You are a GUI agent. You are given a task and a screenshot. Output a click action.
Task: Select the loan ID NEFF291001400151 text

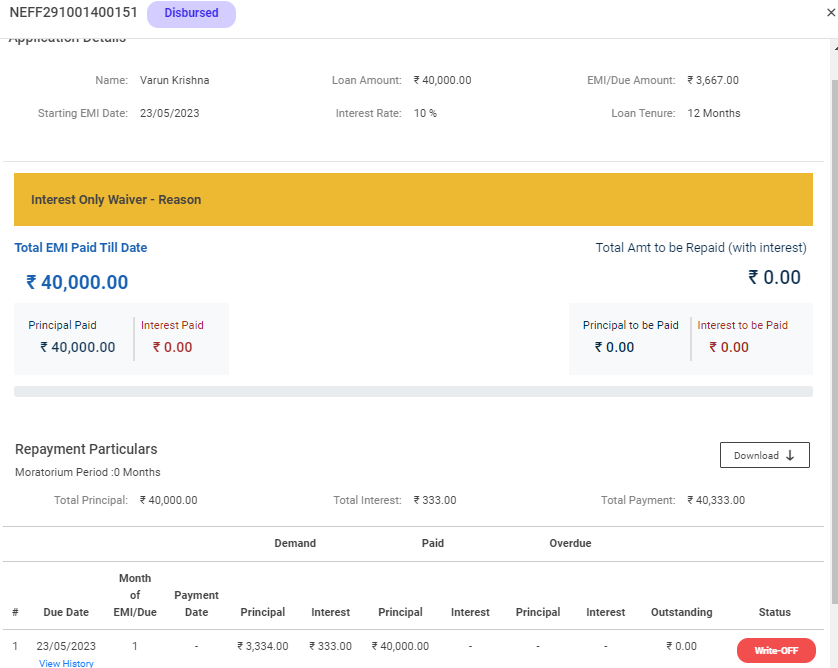(x=73, y=13)
